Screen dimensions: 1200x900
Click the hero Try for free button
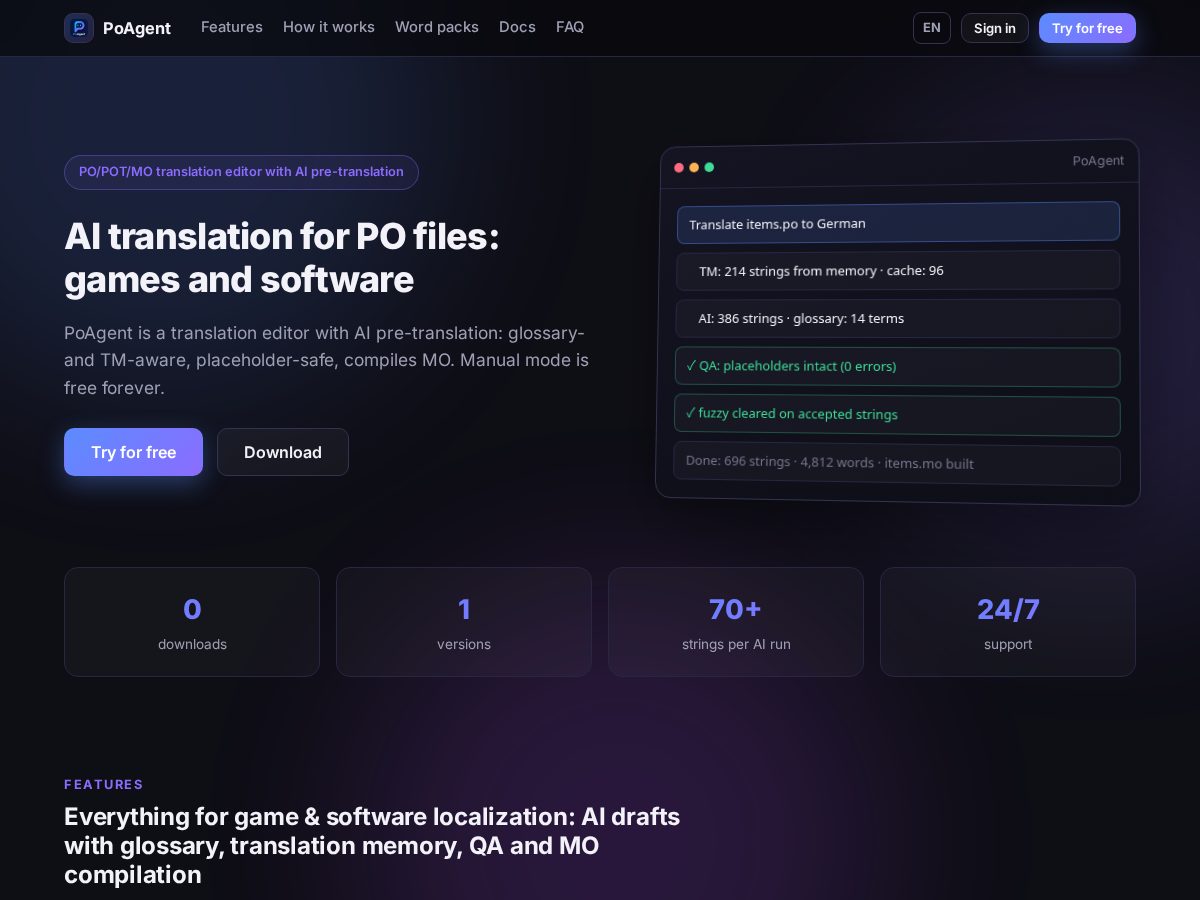coord(134,452)
